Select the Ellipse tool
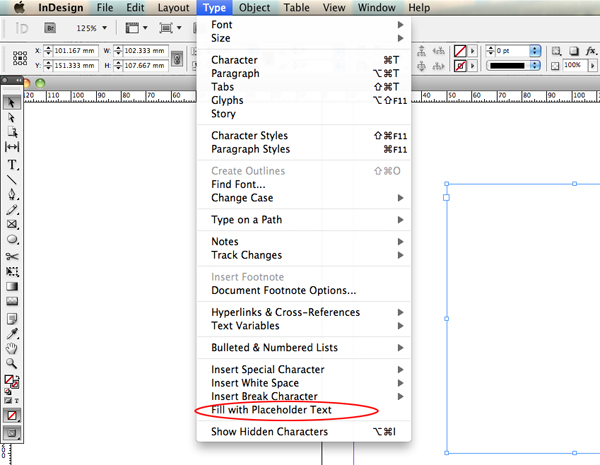Screen dimensions: 600x465 point(11,240)
